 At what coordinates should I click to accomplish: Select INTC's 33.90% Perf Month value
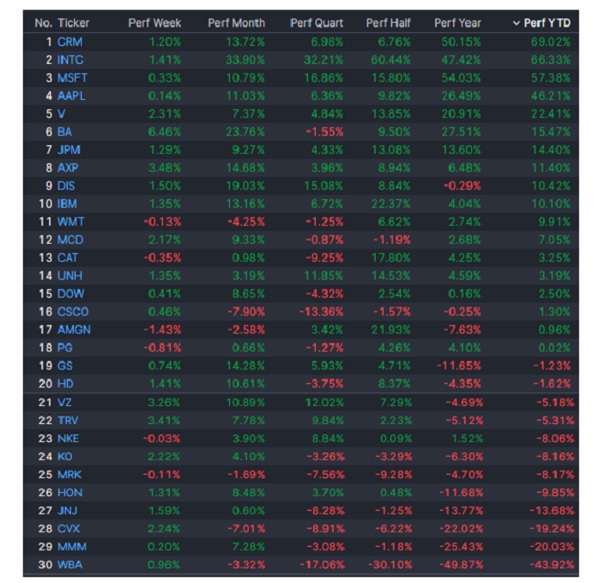point(245,60)
